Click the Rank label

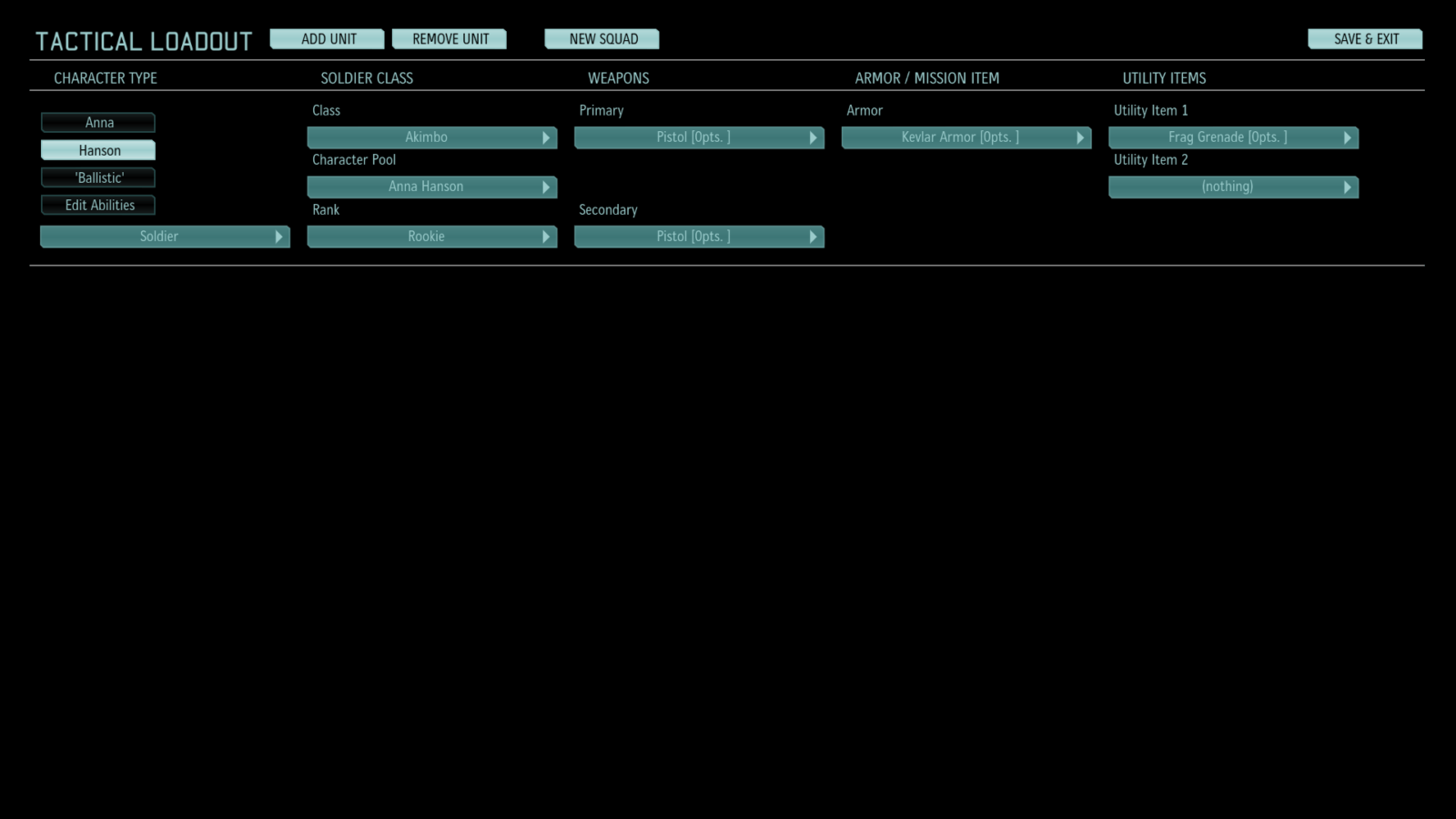(326, 209)
